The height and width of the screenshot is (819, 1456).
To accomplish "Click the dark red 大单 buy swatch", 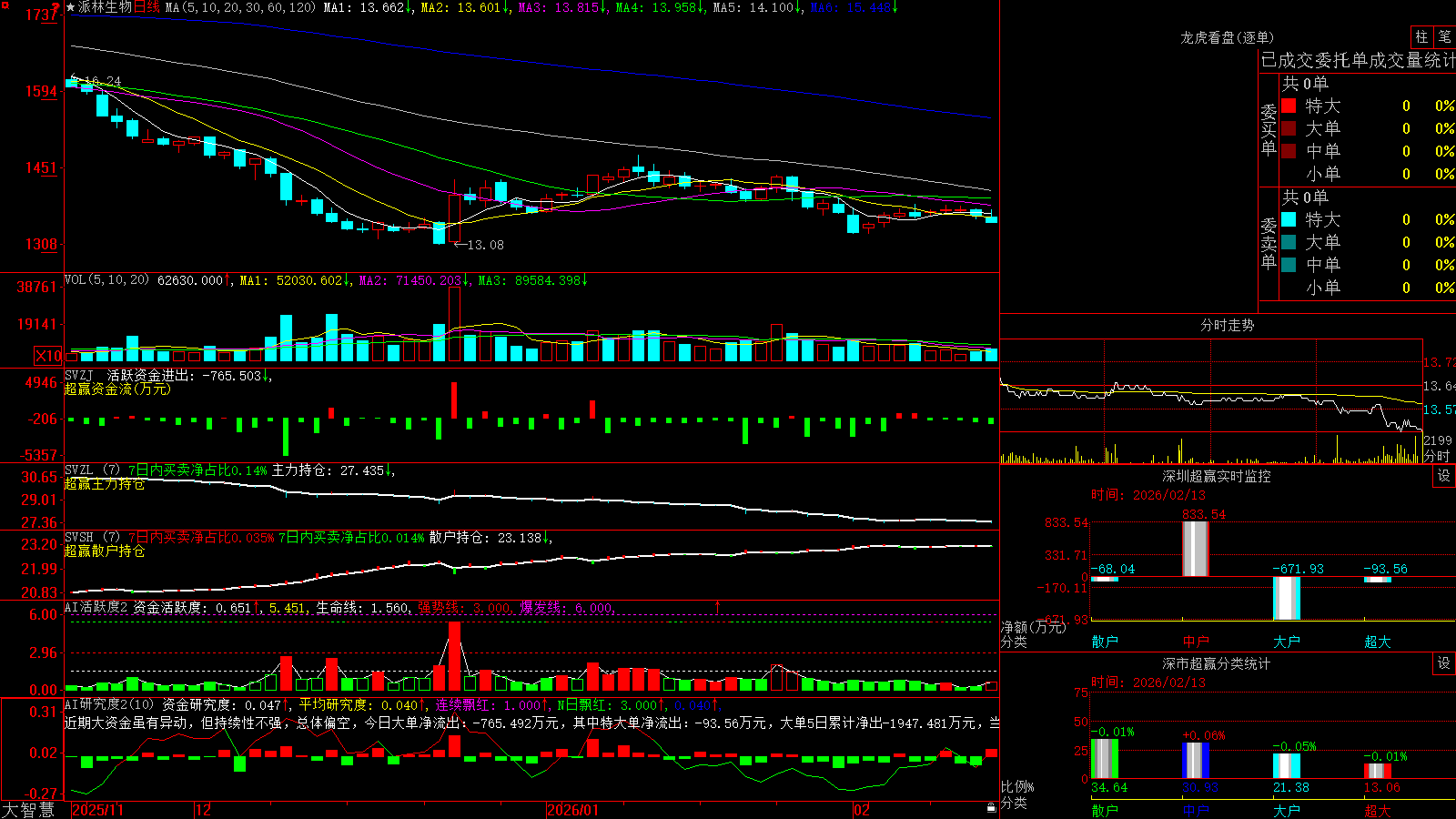I will (x=1289, y=128).
